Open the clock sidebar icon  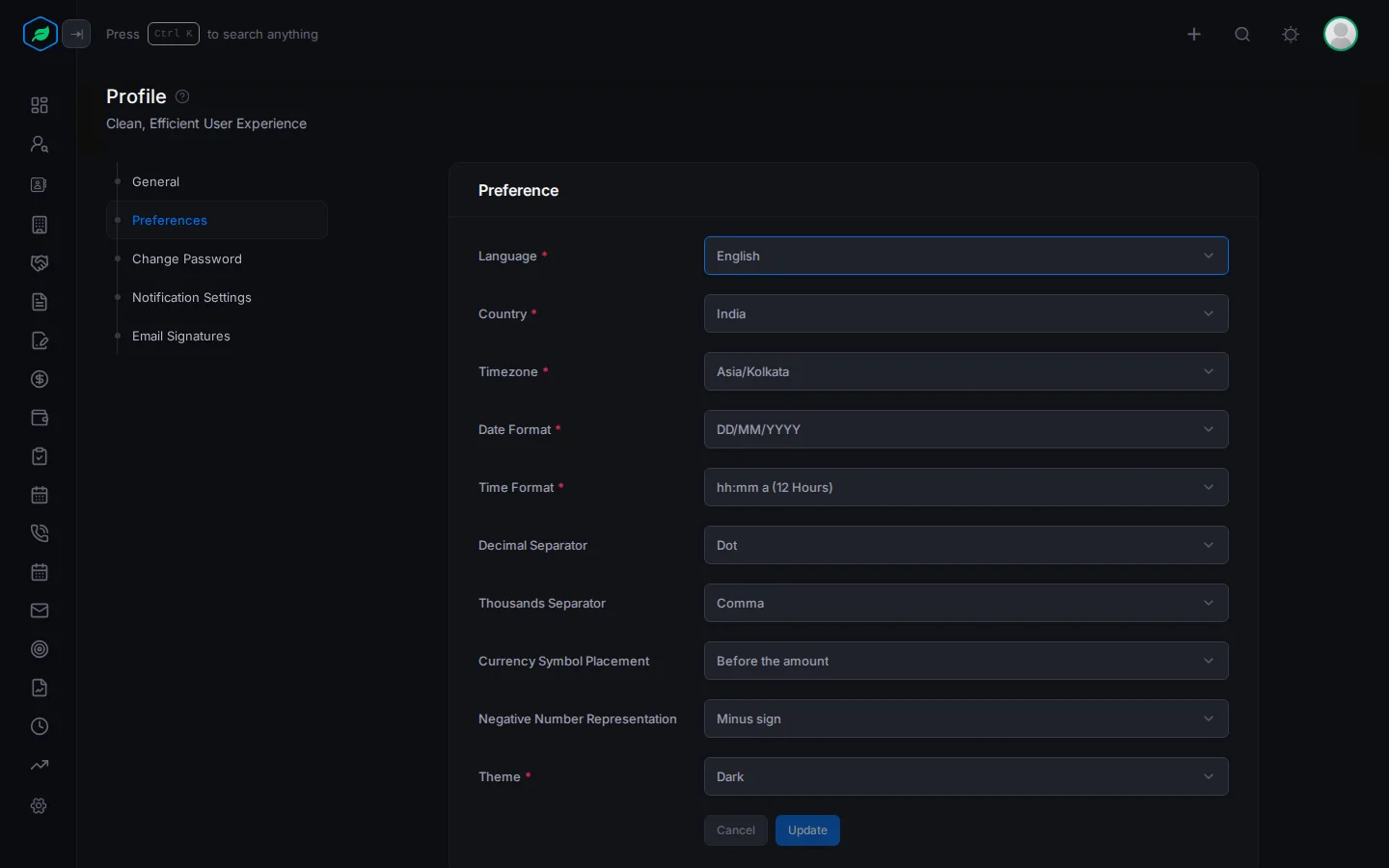click(x=40, y=726)
